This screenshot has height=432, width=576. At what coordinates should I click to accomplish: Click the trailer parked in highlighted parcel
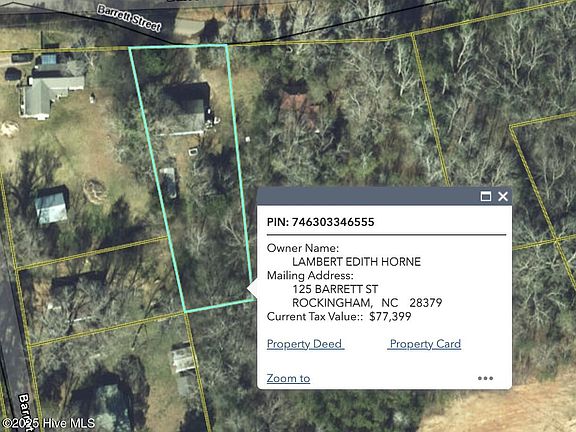click(x=168, y=183)
